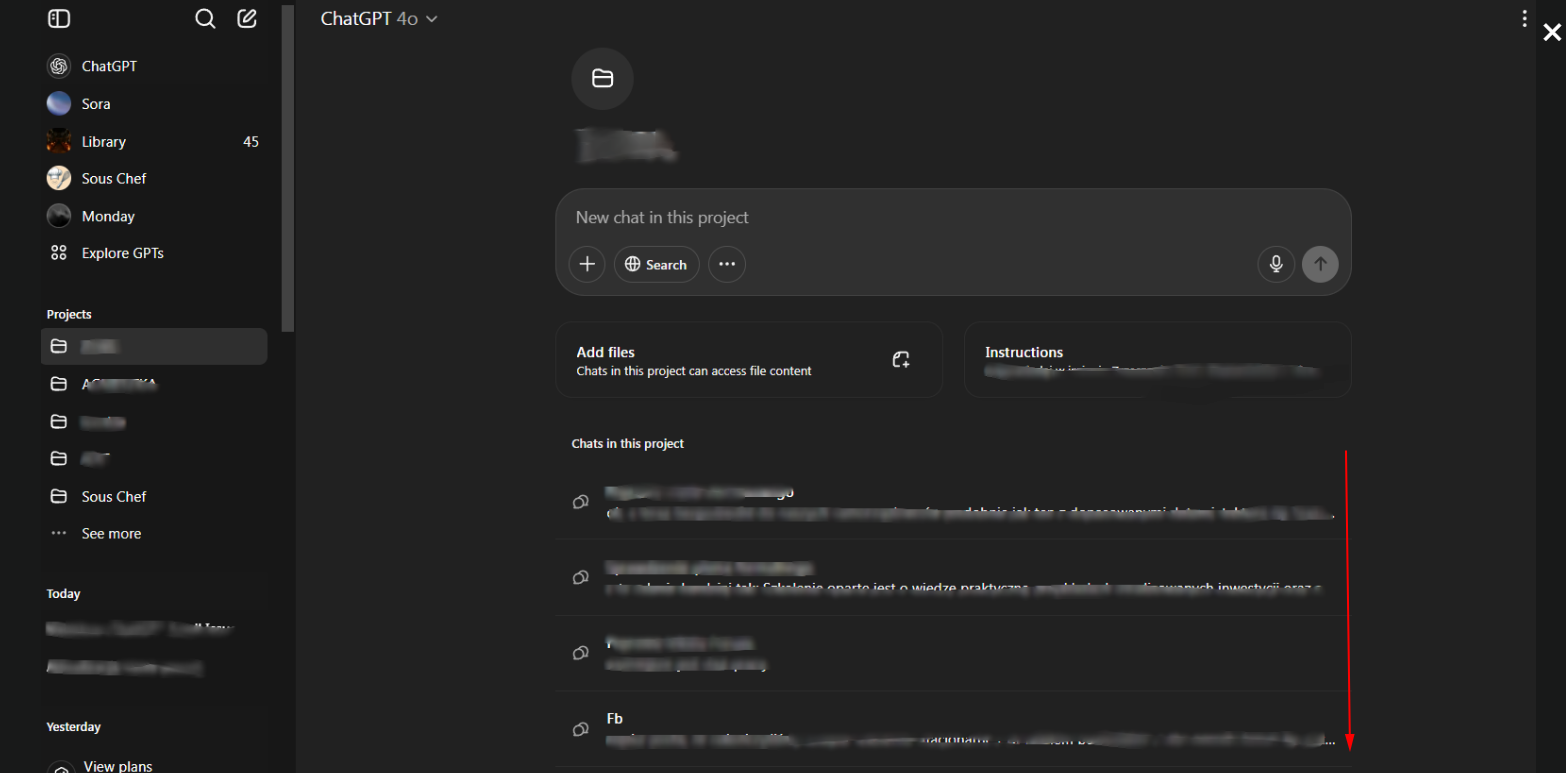
Task: Click the ChatGPT logo icon in sidebar
Action: (59, 66)
